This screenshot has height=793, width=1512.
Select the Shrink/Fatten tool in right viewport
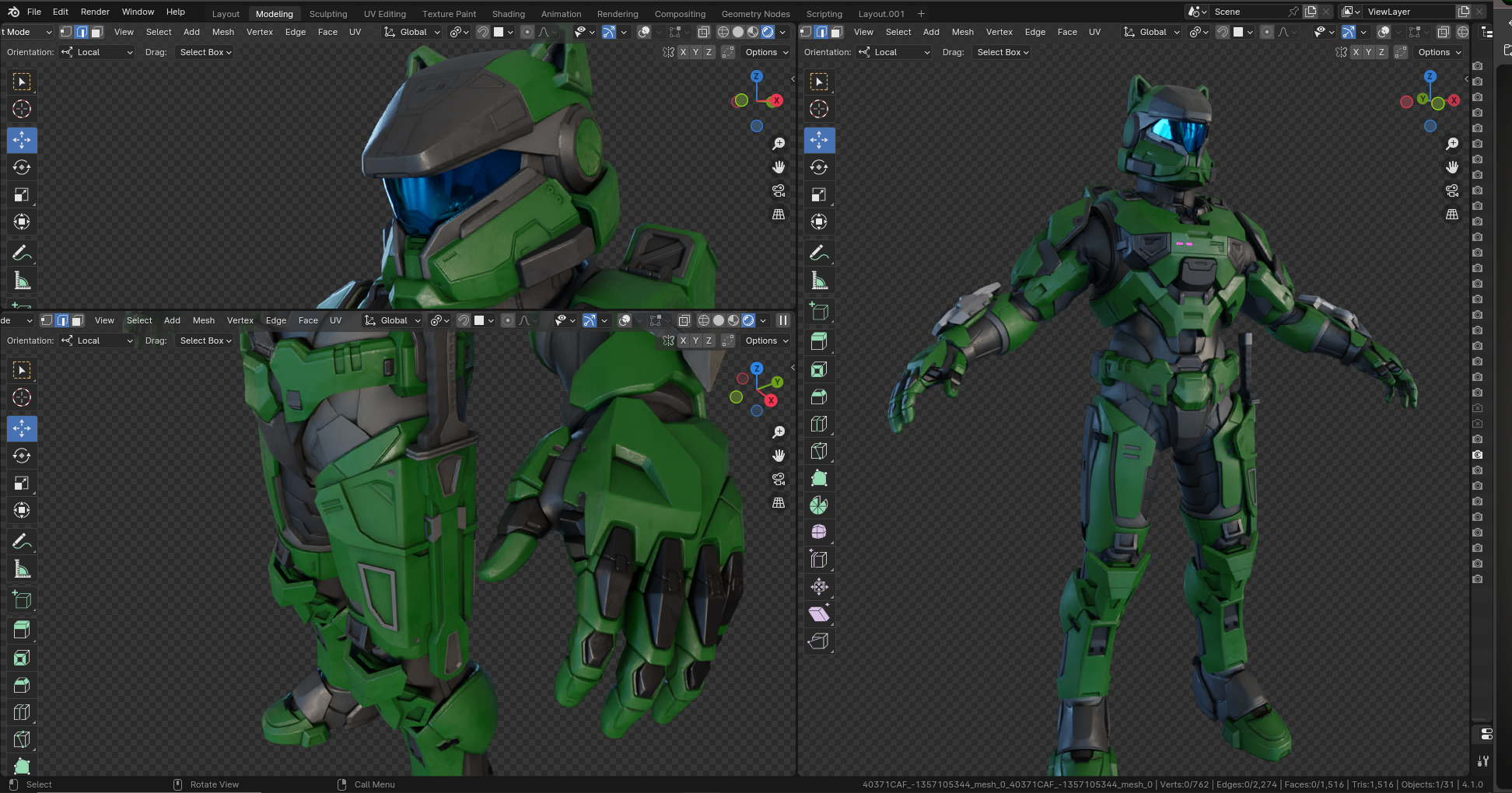pos(819,586)
